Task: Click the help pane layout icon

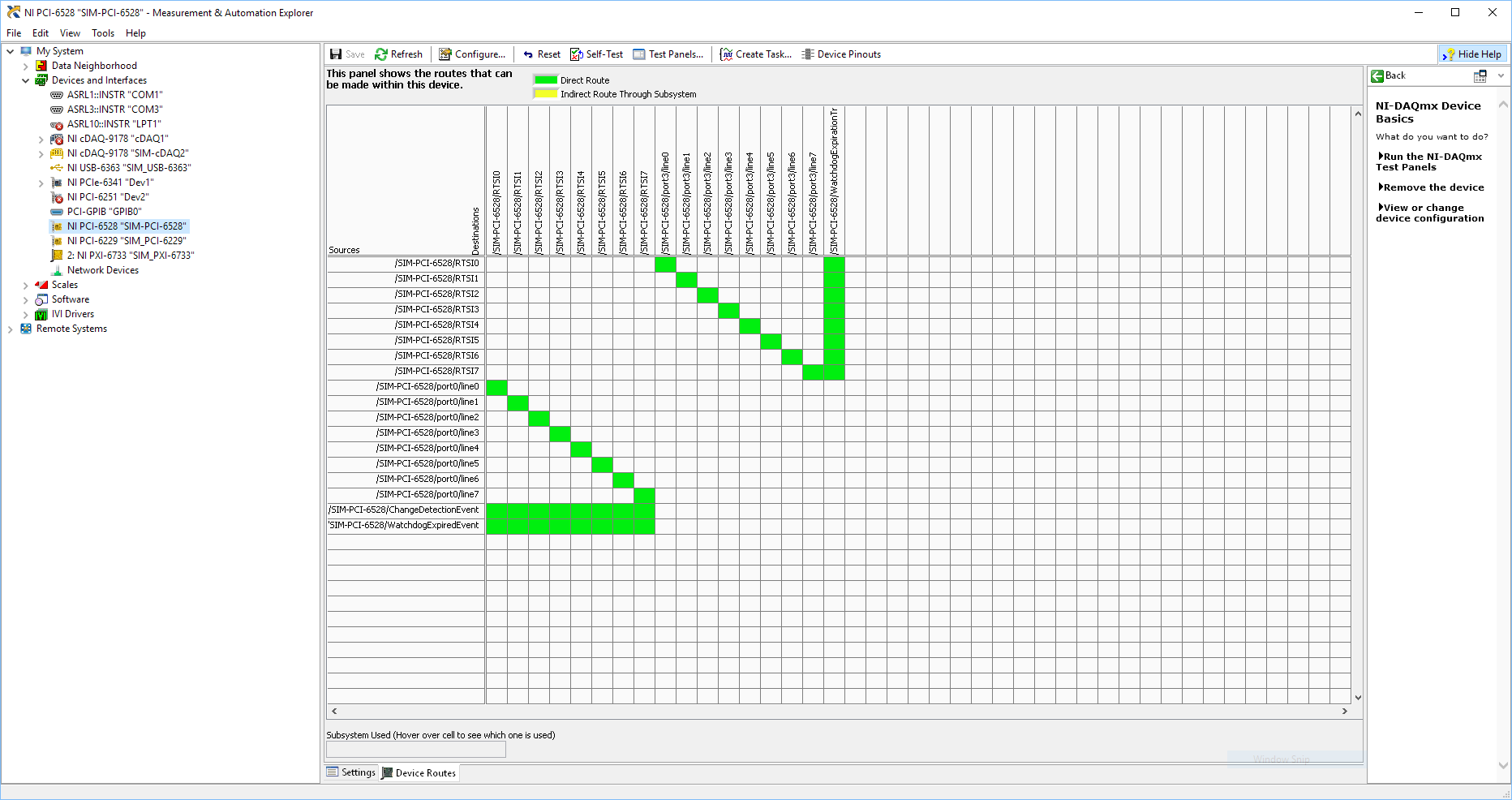Action: (1480, 75)
